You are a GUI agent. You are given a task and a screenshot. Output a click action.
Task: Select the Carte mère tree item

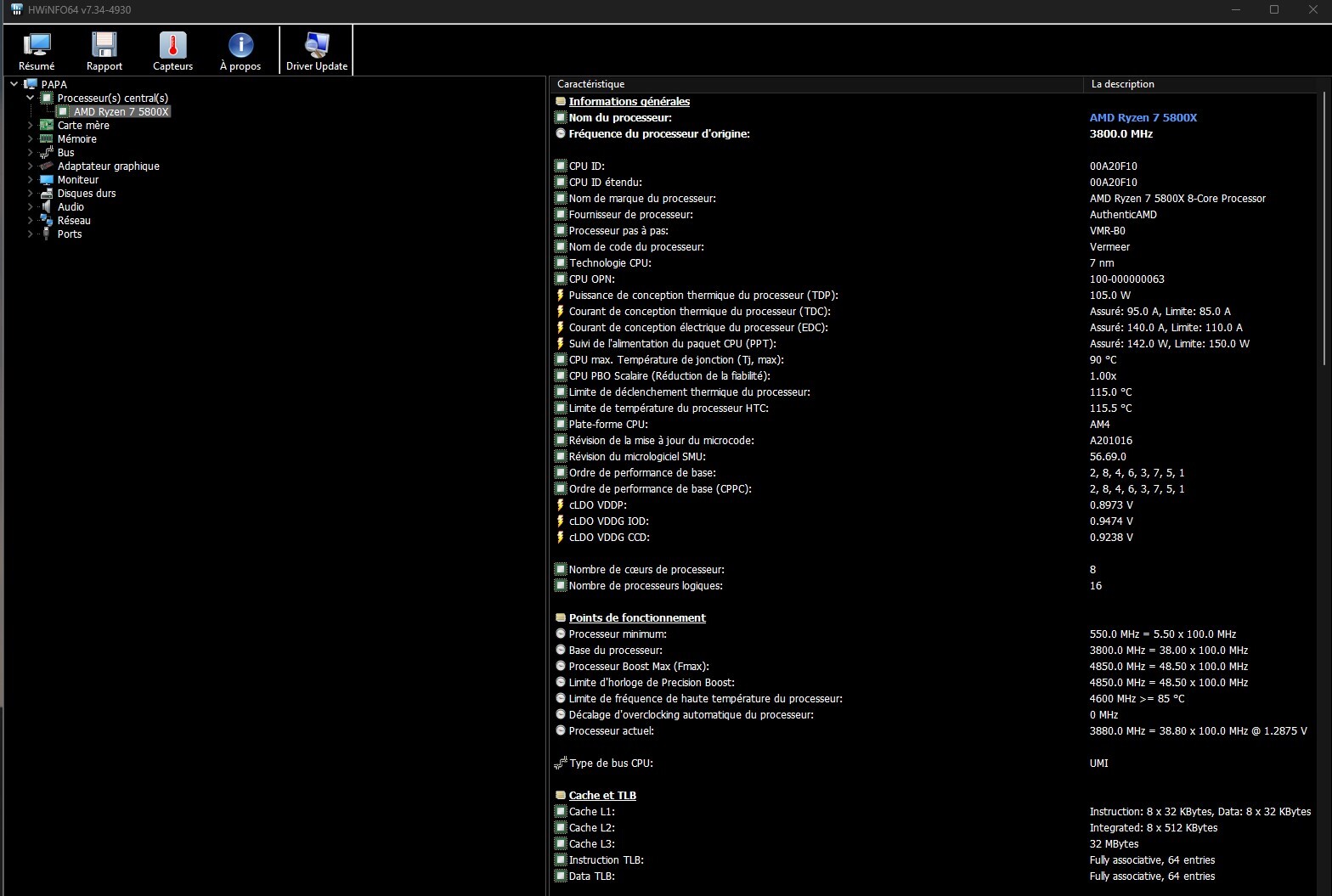[83, 125]
